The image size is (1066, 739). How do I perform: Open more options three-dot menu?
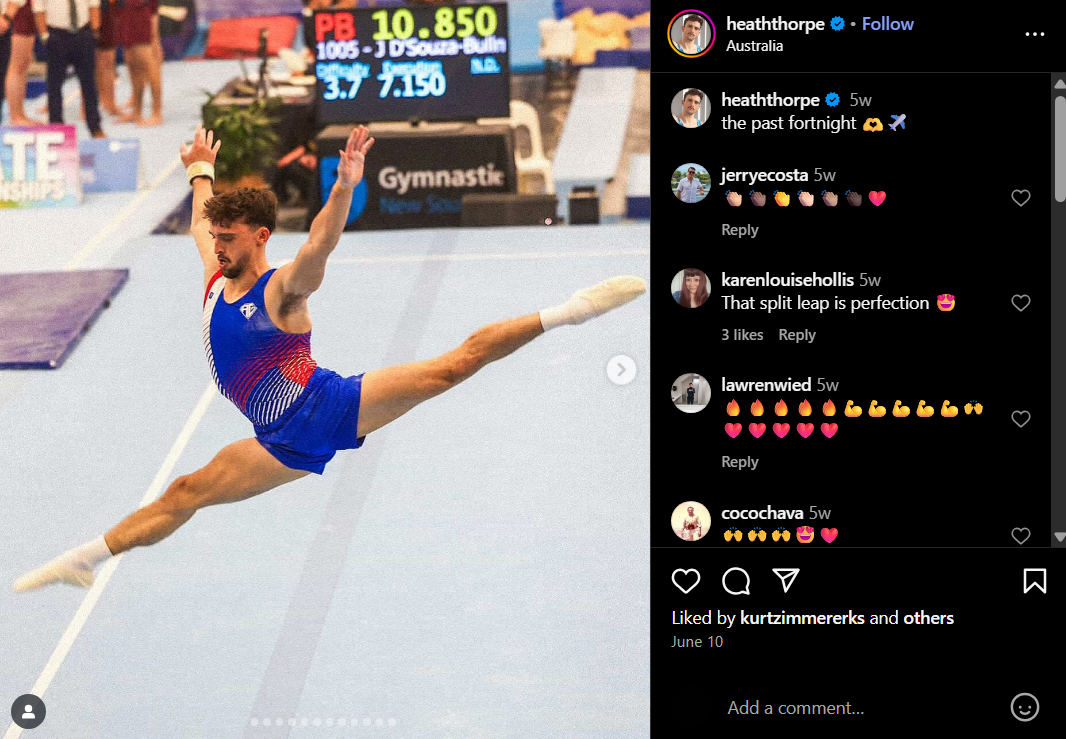point(1035,34)
